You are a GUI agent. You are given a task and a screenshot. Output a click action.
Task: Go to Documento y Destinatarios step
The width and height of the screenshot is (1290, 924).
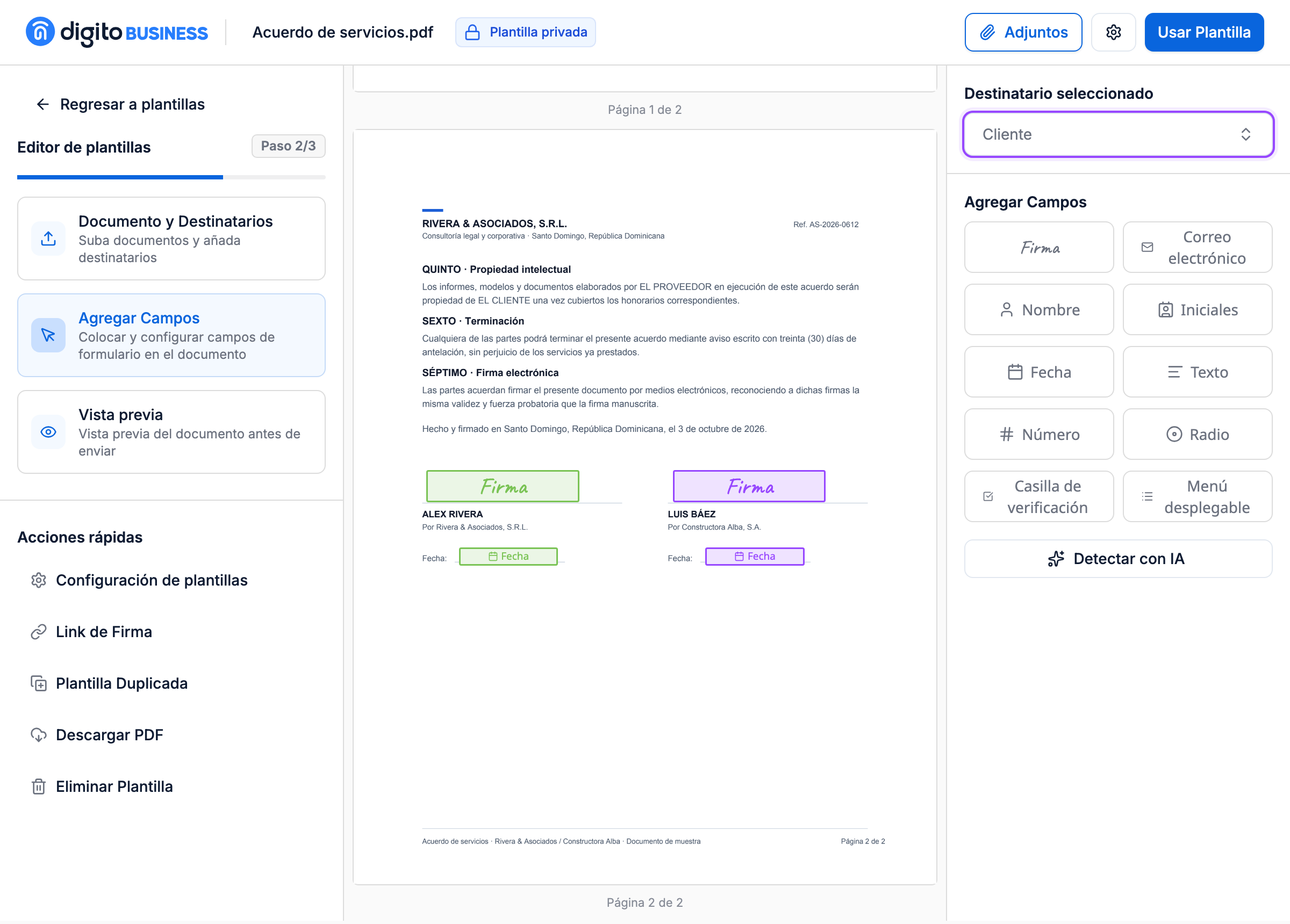coord(171,239)
